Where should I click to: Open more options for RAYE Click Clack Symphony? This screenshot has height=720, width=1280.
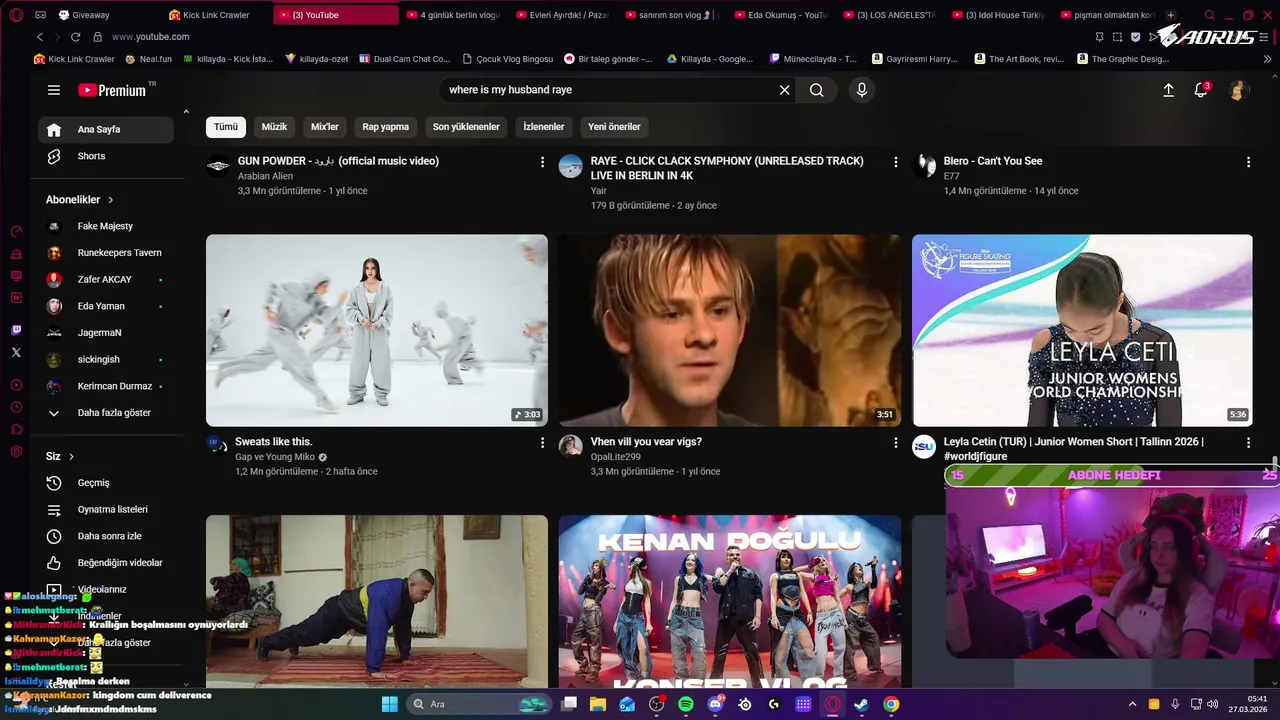pyautogui.click(x=896, y=162)
